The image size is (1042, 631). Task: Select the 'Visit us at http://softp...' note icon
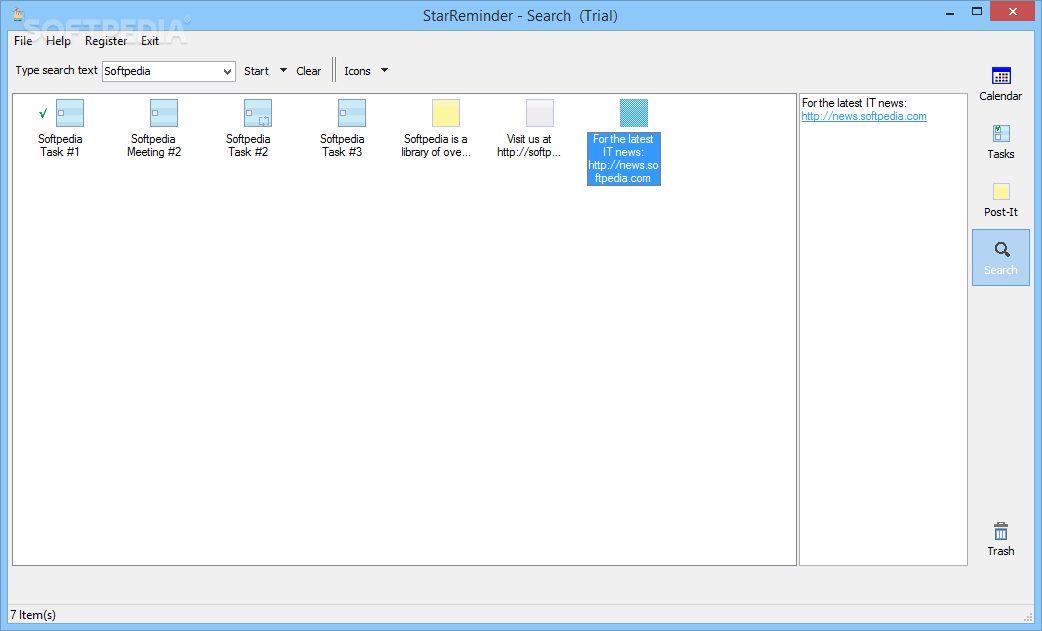pos(540,113)
